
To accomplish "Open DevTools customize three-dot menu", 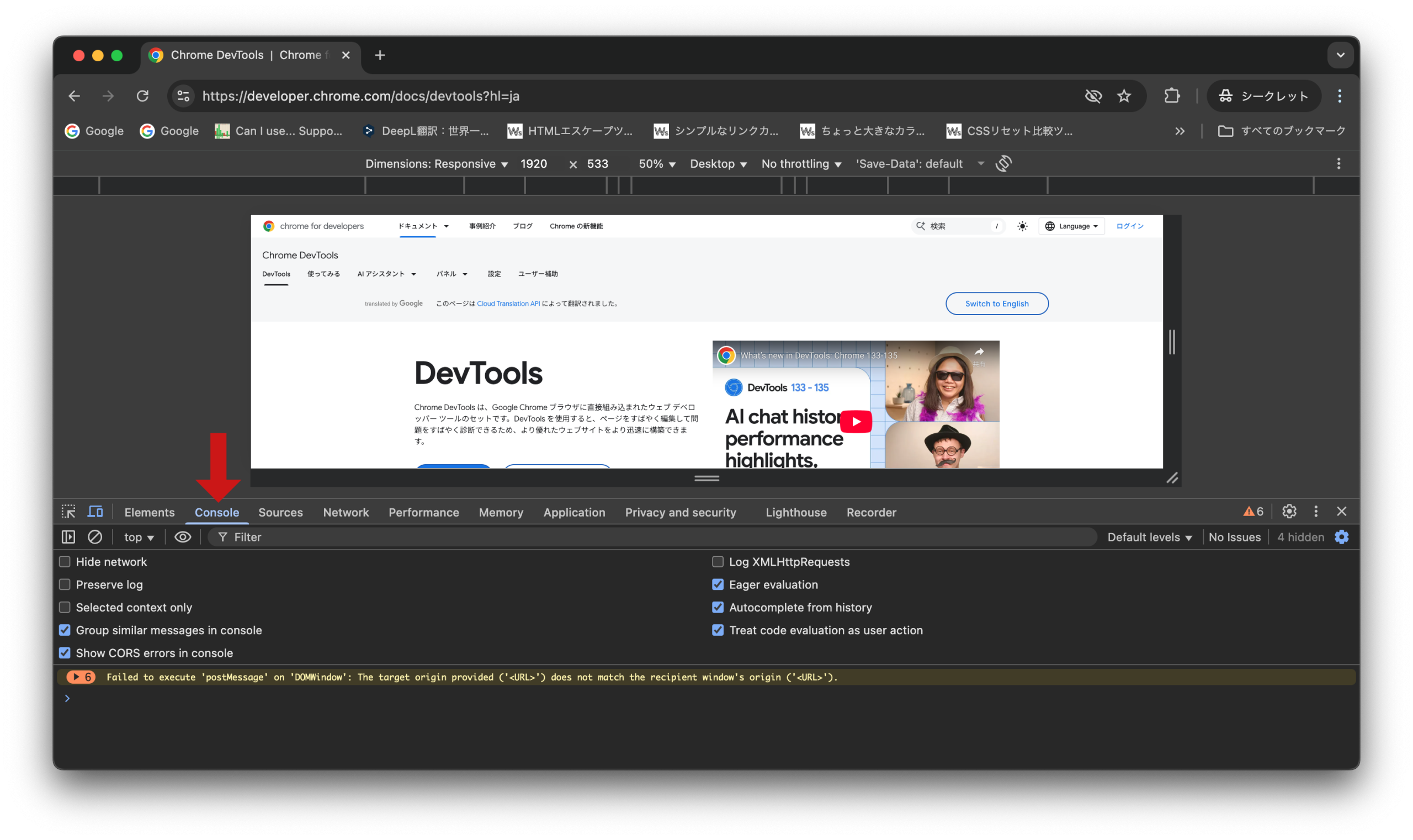I will (1316, 511).
